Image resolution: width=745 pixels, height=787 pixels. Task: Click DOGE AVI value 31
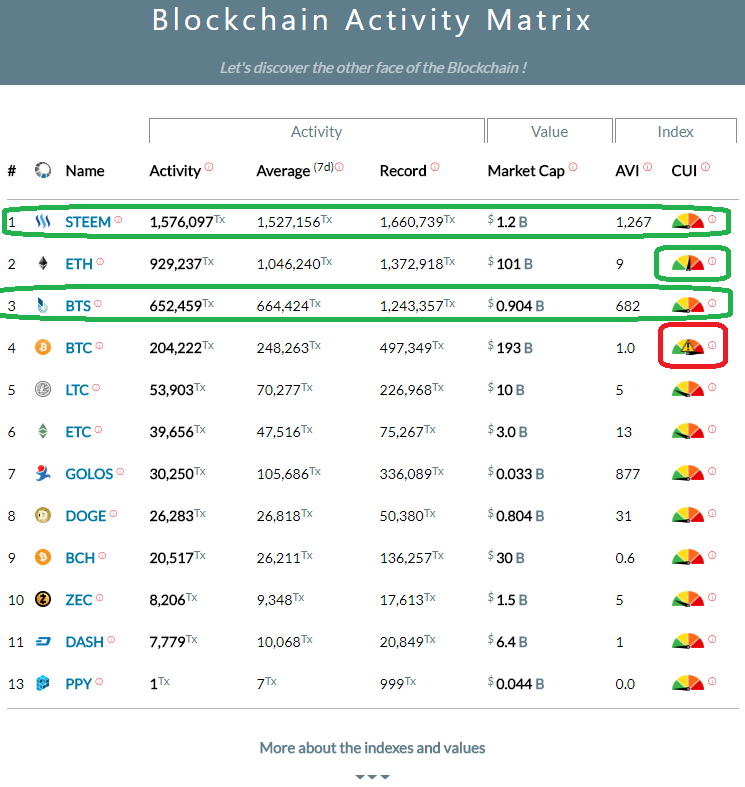624,516
